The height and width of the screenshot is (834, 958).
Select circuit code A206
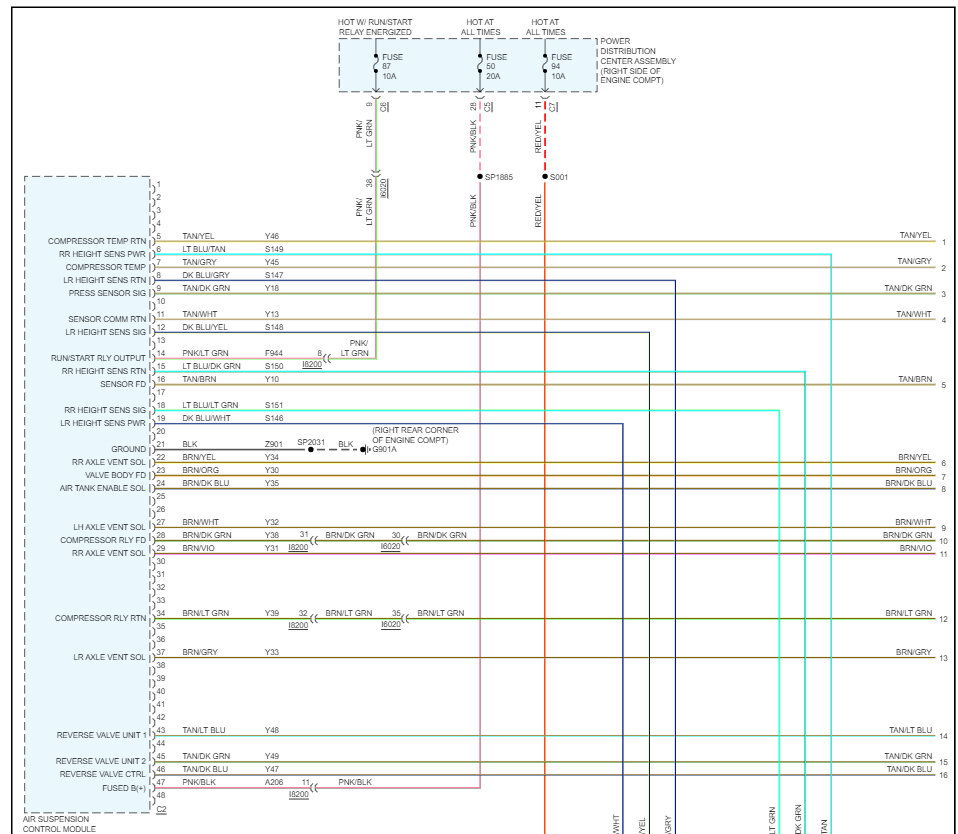pyautogui.click(x=274, y=781)
